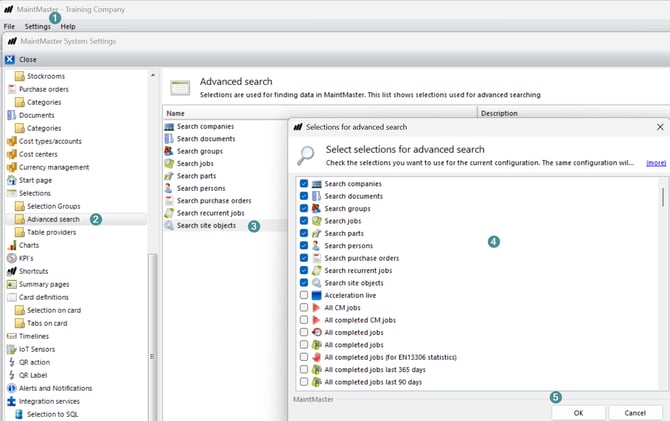Click the Summary pages icon
670x421 pixels.
(12, 284)
